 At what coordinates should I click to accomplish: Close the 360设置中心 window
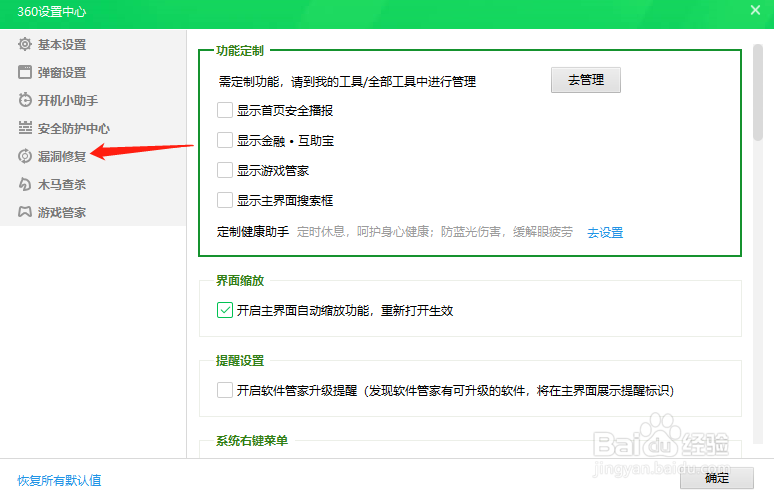(755, 10)
